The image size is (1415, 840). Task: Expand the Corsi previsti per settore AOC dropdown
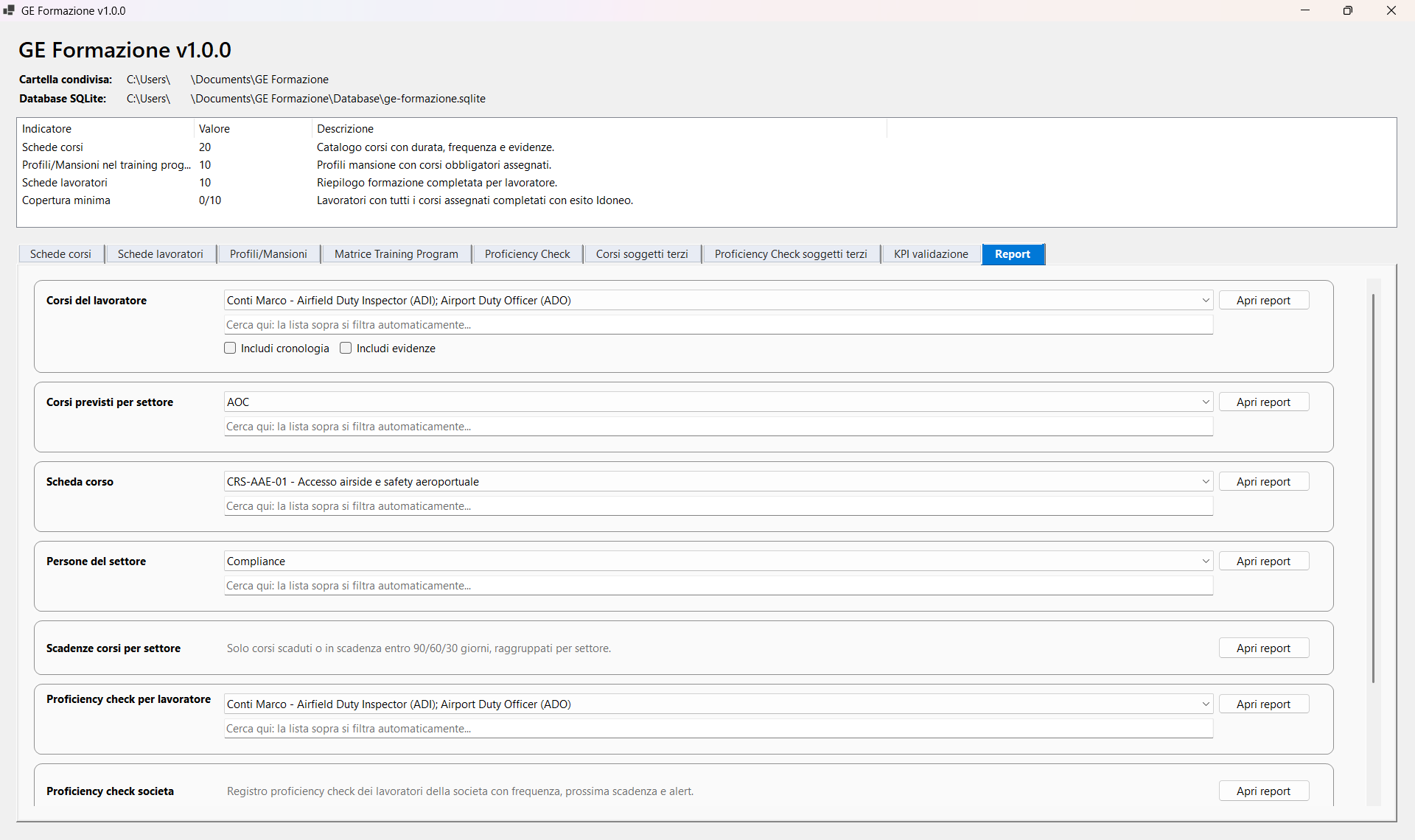pos(1206,402)
